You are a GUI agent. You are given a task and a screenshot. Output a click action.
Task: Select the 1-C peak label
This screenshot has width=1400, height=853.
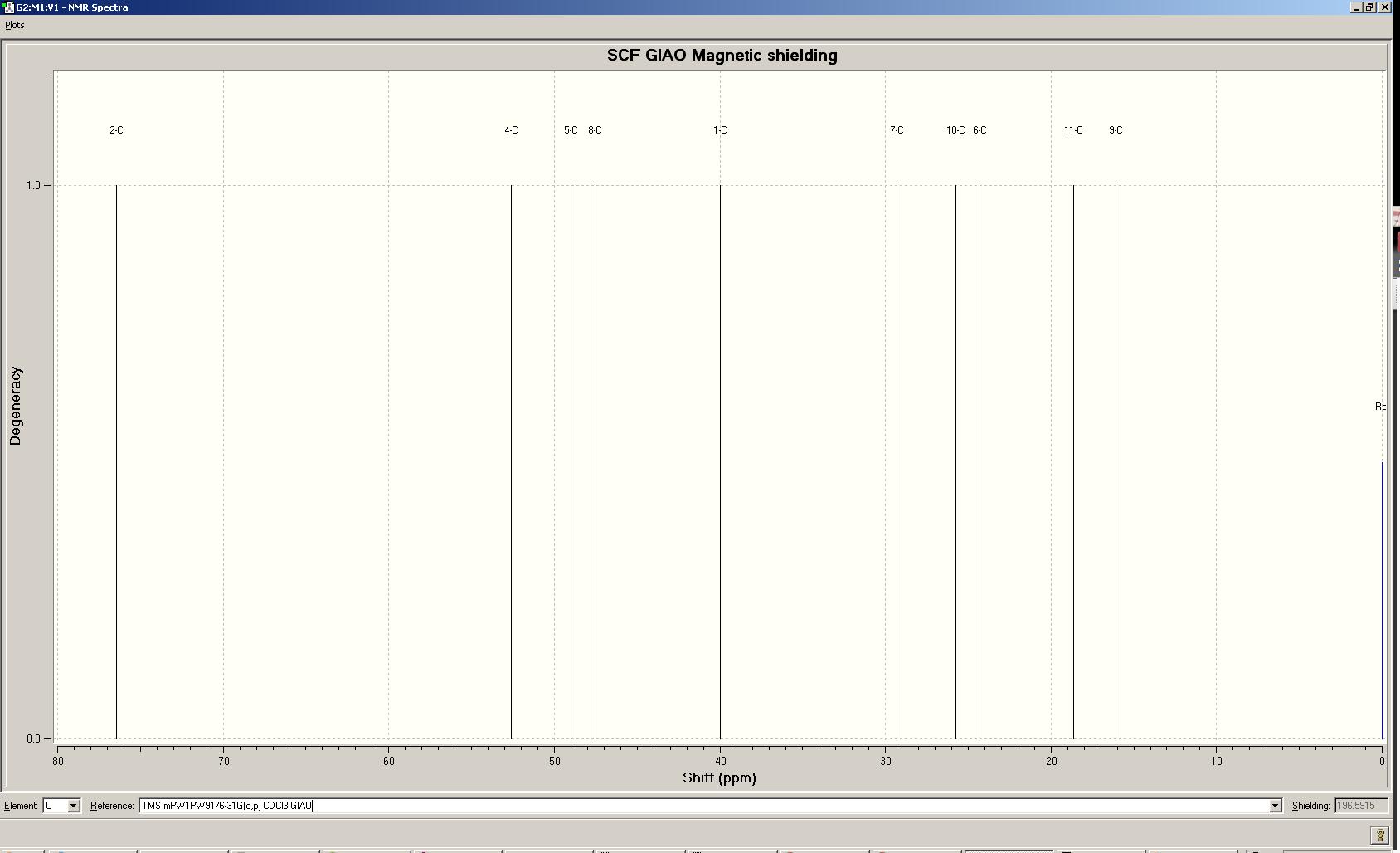pyautogui.click(x=720, y=130)
